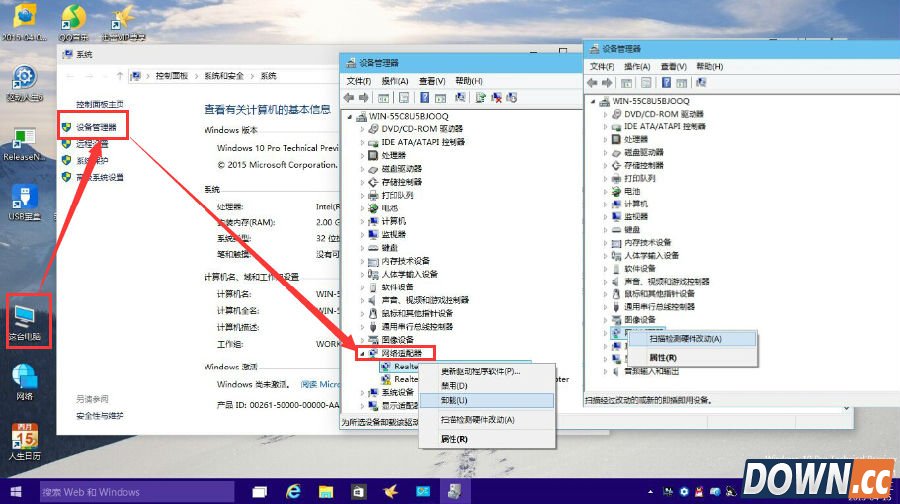This screenshot has height=504, width=900.
Task: Open File Explorer from taskbar
Action: coord(326,492)
